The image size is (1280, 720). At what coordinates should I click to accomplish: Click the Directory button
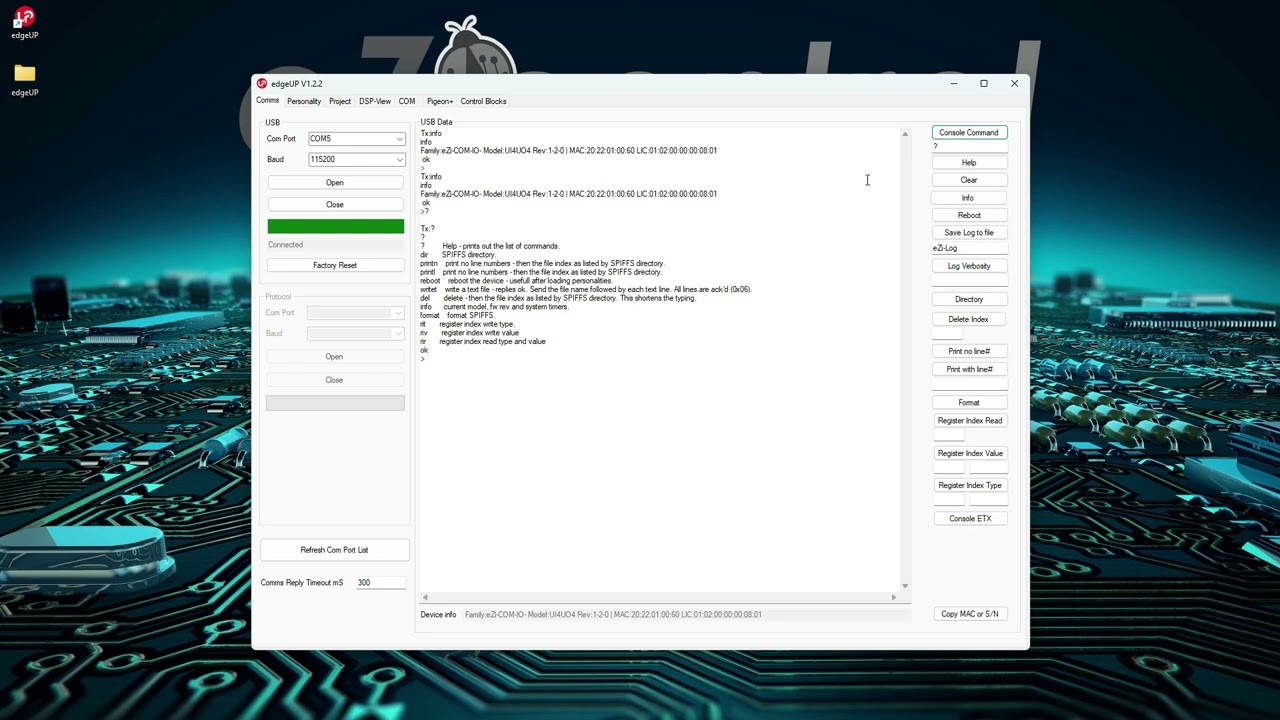coord(969,299)
